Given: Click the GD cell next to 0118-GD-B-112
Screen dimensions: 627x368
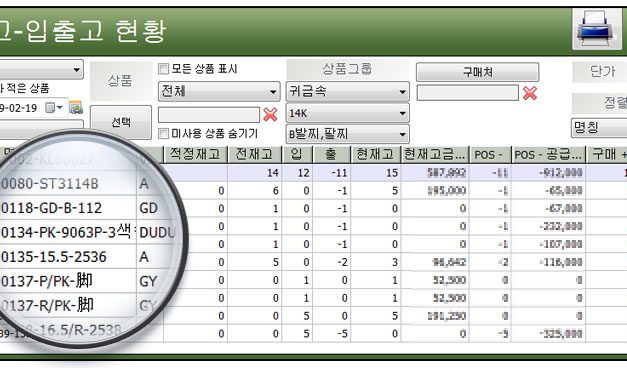Looking at the screenshot, I should [148, 208].
